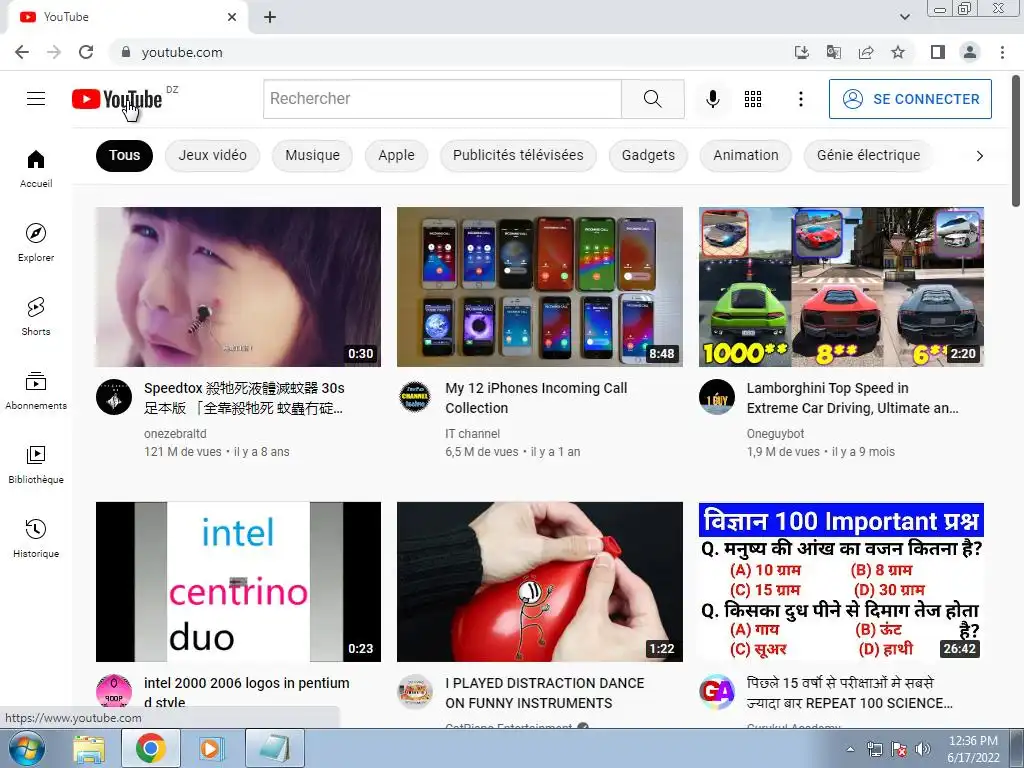This screenshot has width=1024, height=768.
Task: Open Chrome three-dot menu
Action: (1002, 52)
